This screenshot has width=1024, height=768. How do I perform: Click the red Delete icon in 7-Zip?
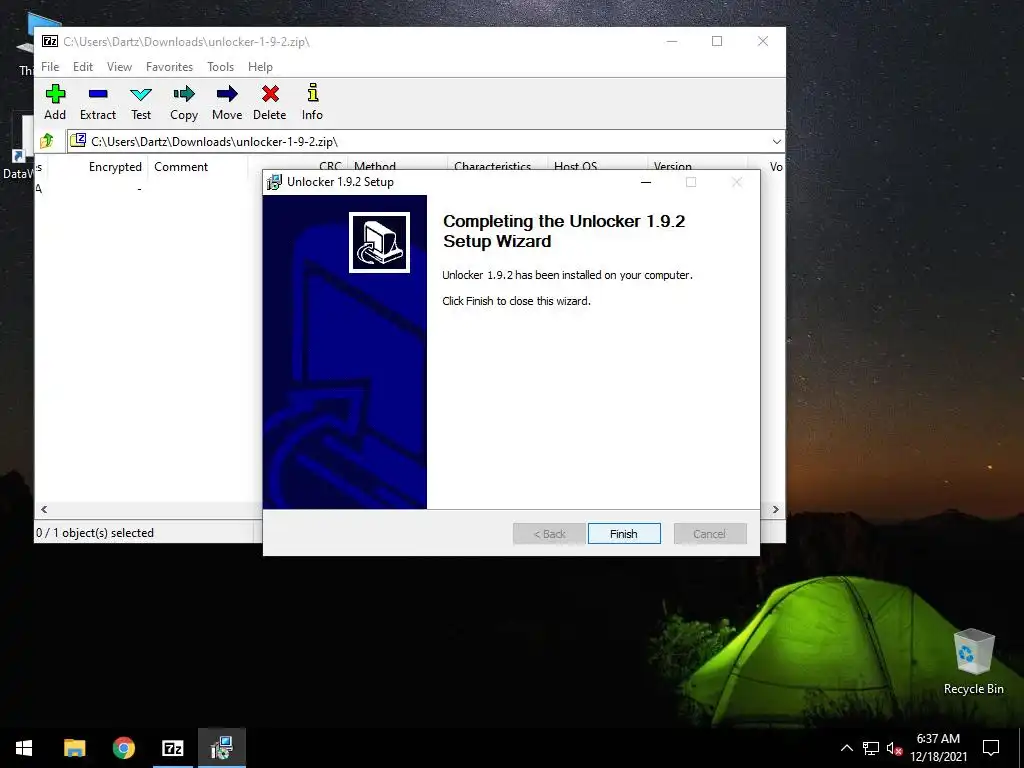pos(270,94)
